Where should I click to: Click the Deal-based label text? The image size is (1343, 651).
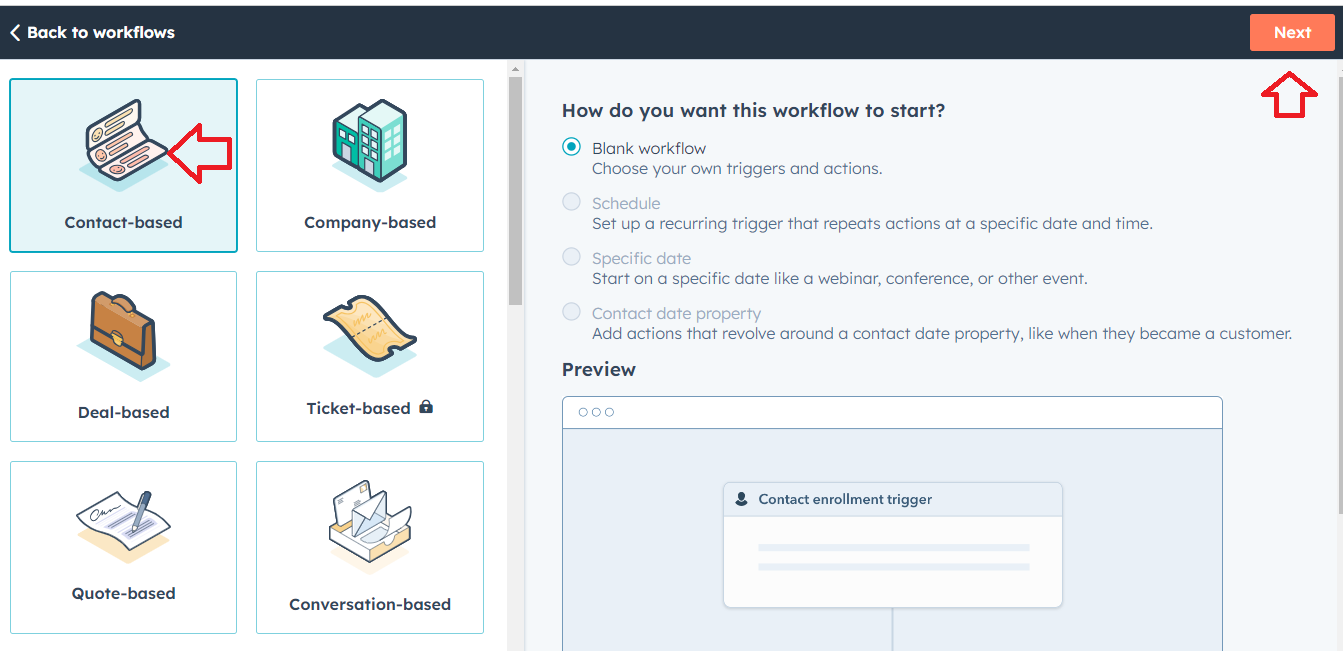[123, 412]
